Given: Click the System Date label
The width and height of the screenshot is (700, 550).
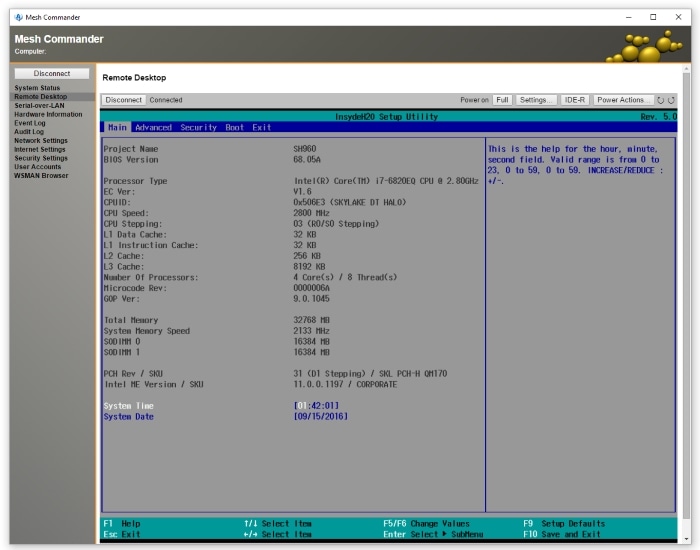Looking at the screenshot, I should coord(129,417).
